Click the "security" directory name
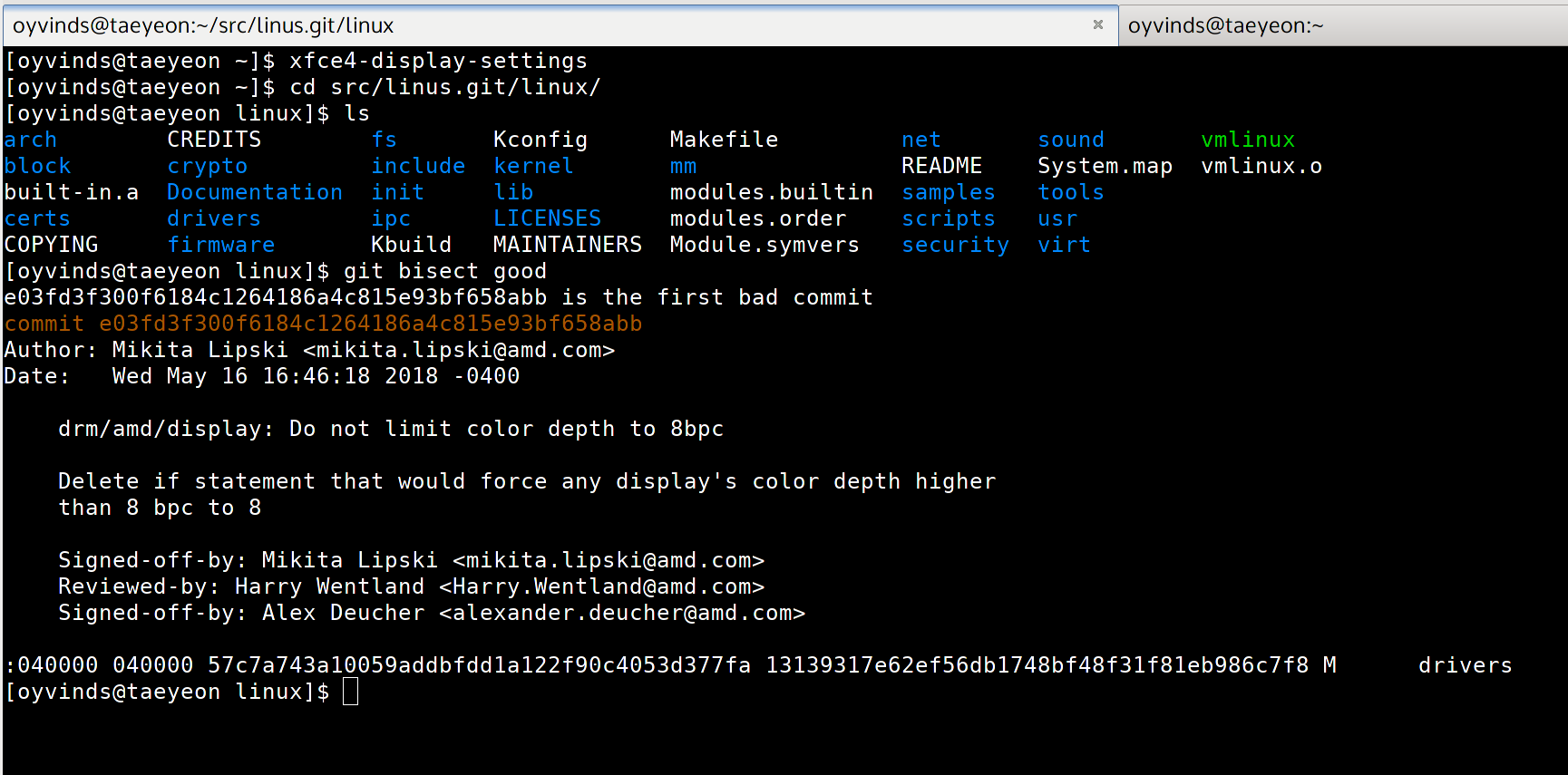Viewport: 1568px width, 775px height. pyautogui.click(x=955, y=246)
